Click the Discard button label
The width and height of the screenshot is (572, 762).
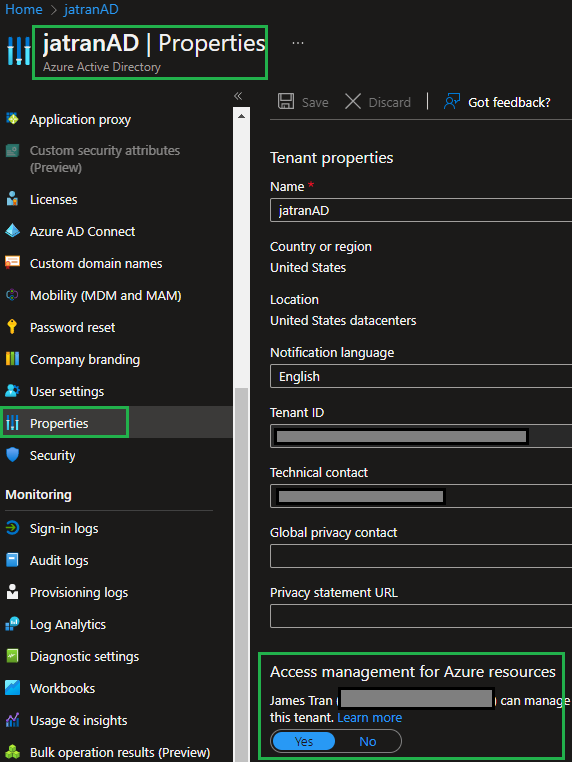coord(390,103)
